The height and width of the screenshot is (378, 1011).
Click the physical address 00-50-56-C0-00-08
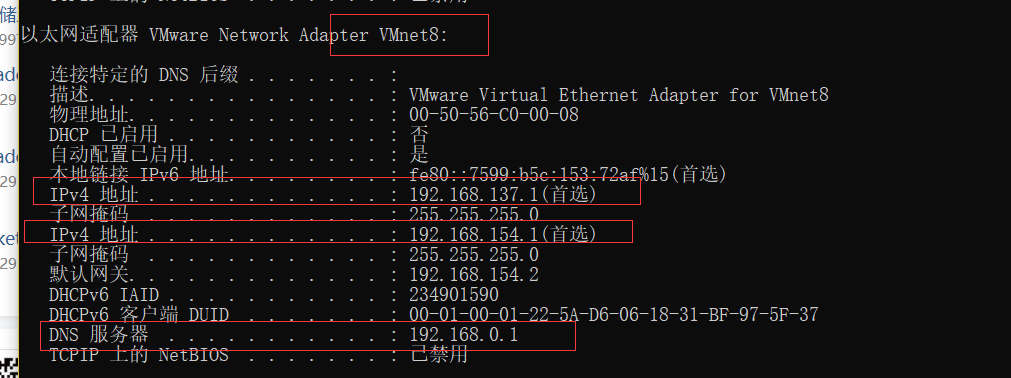point(494,115)
